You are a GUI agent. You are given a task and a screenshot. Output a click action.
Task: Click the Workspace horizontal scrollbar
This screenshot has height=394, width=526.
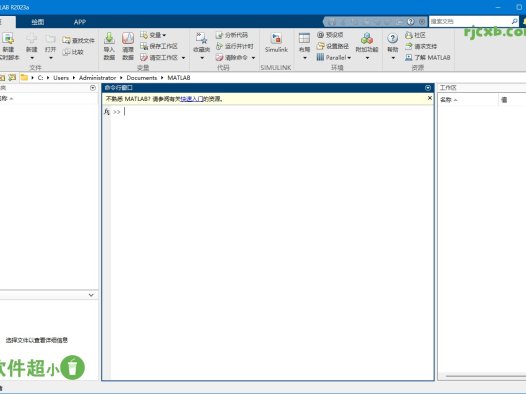[x=486, y=376]
